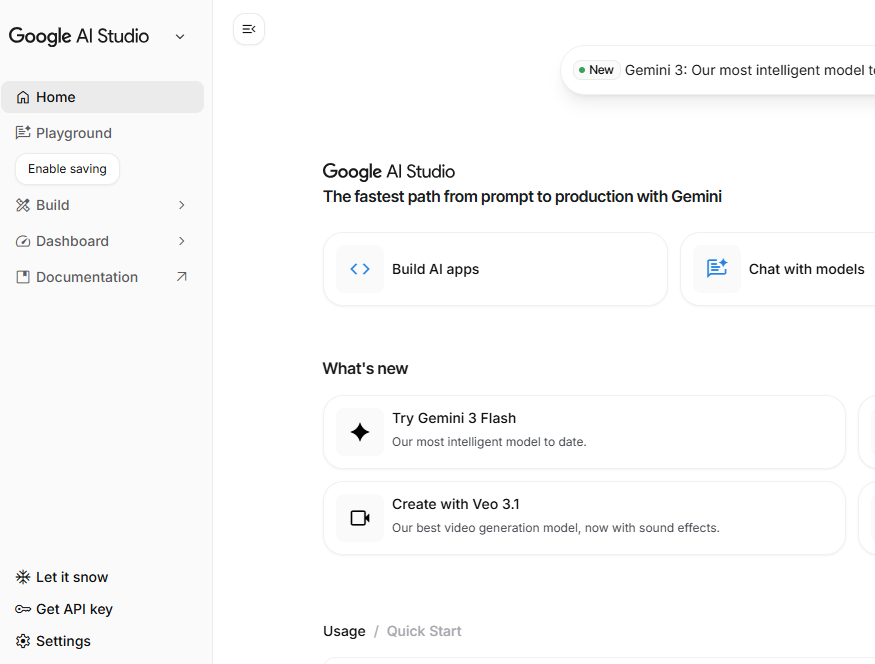
Task: Collapse the sidebar navigation panel
Action: [x=249, y=29]
